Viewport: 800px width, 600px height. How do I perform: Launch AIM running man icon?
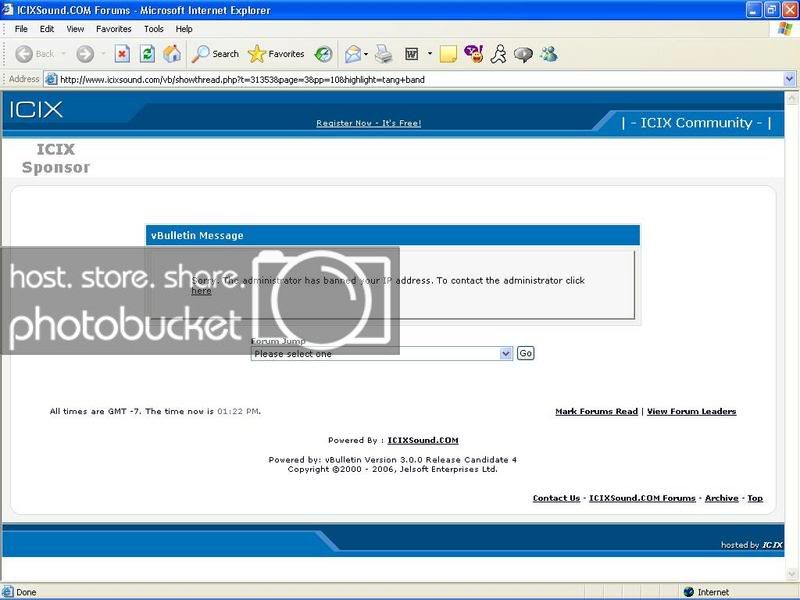tap(498, 54)
